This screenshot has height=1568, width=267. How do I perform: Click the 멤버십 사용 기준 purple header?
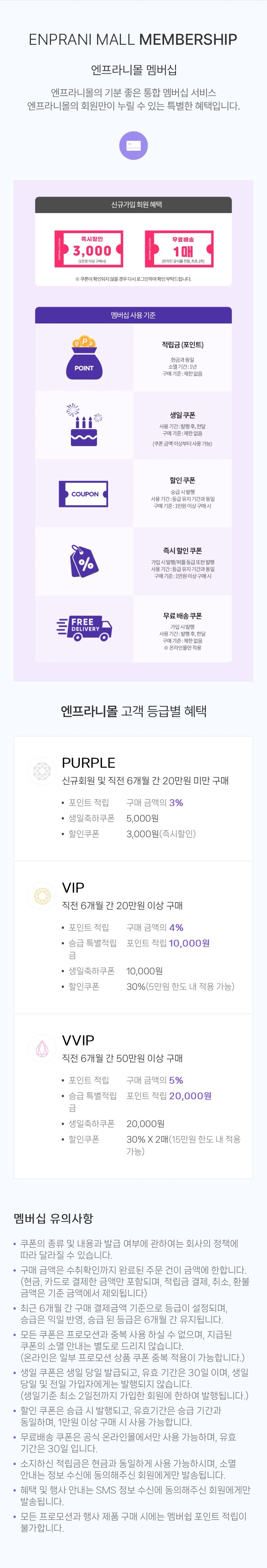point(133,315)
